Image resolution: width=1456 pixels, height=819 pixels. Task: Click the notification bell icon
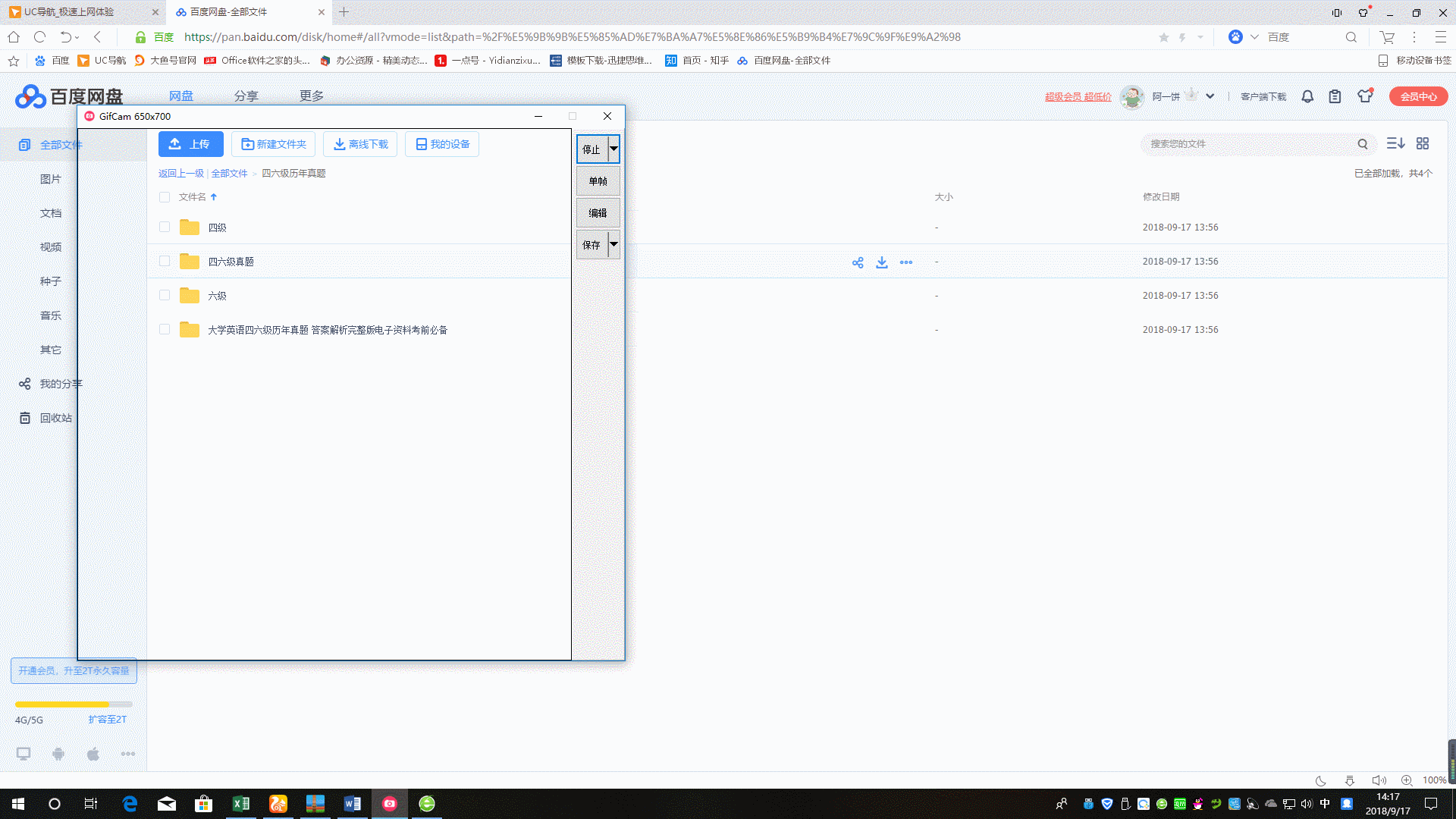[x=1307, y=96]
